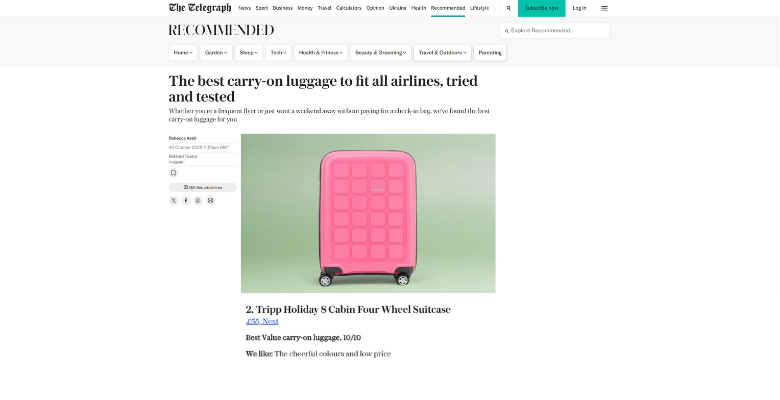This screenshot has width=780, height=400.
Task: Click The Telegraph logo
Action: [x=201, y=8]
